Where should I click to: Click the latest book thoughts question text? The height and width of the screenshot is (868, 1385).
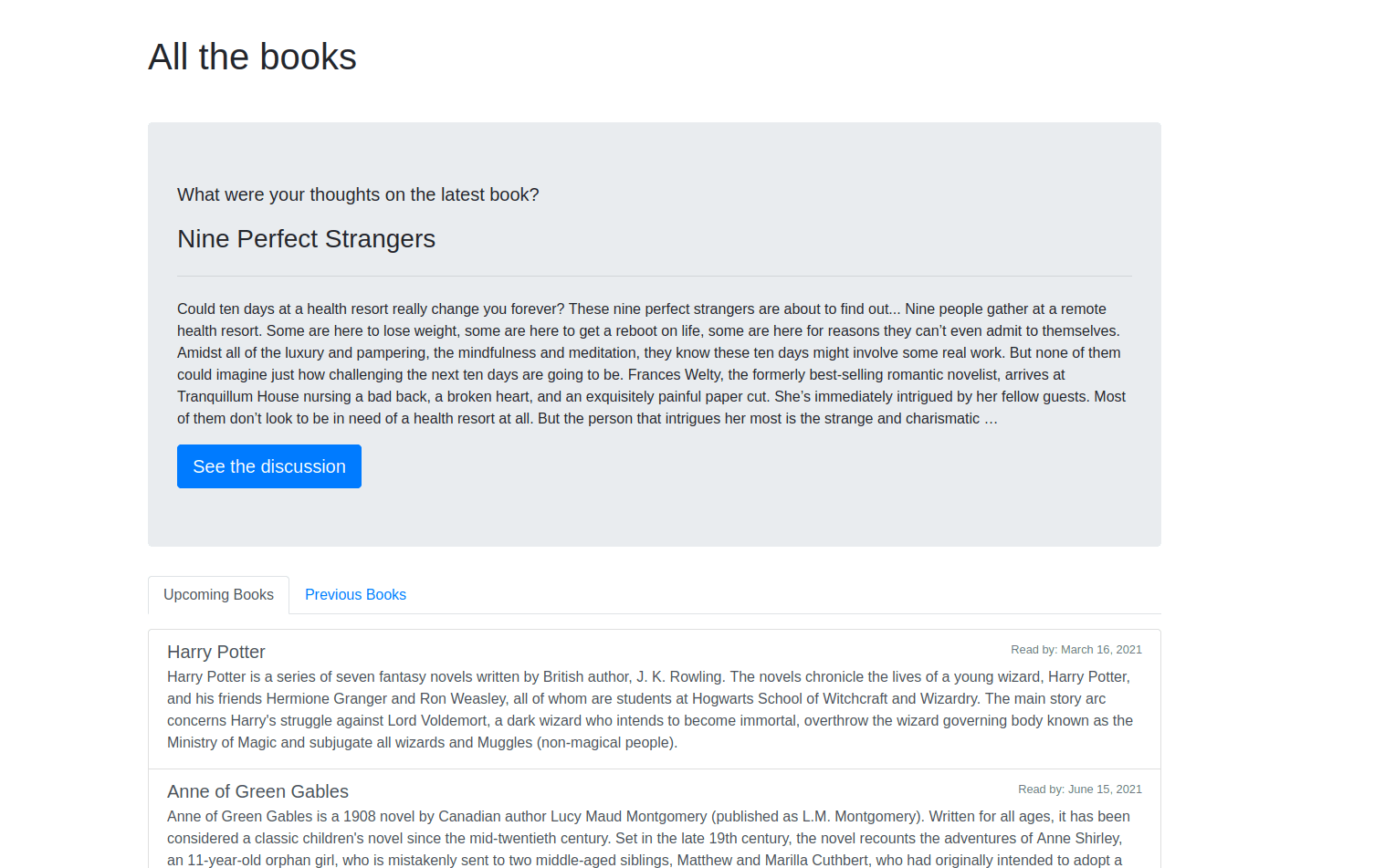tap(358, 194)
